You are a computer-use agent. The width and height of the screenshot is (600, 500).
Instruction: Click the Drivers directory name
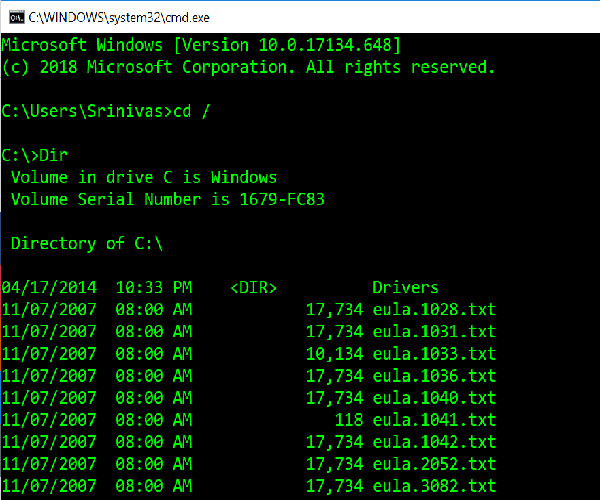tap(405, 288)
